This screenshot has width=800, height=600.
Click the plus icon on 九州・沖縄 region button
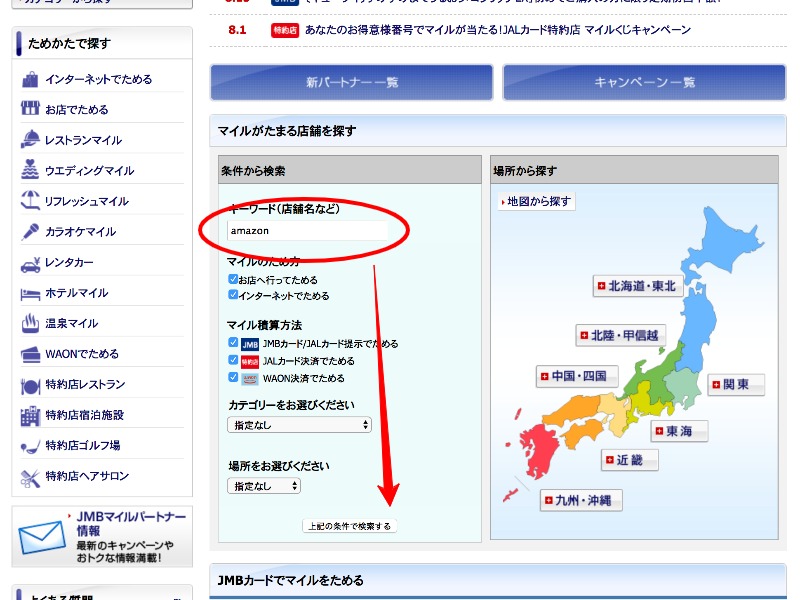[x=548, y=500]
